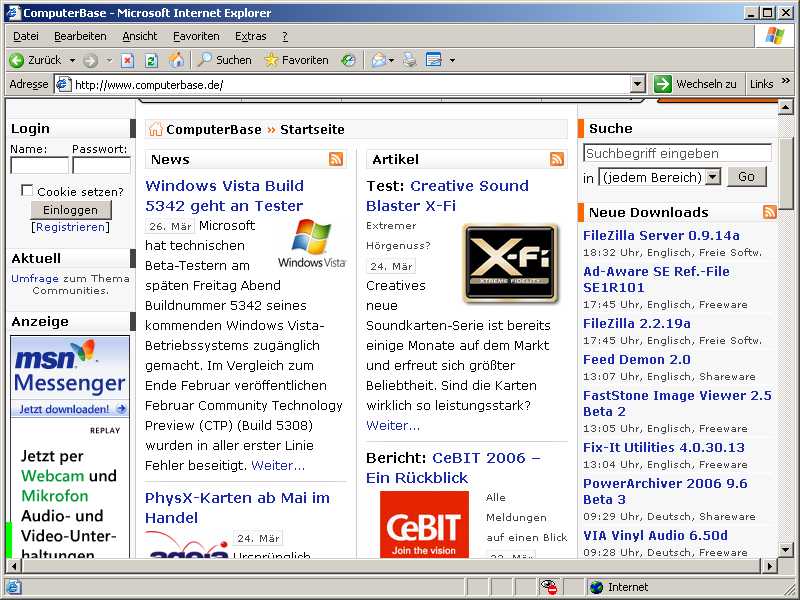Stop page loading with red X icon
Viewport: 800px width, 600px height.
[x=127, y=61]
